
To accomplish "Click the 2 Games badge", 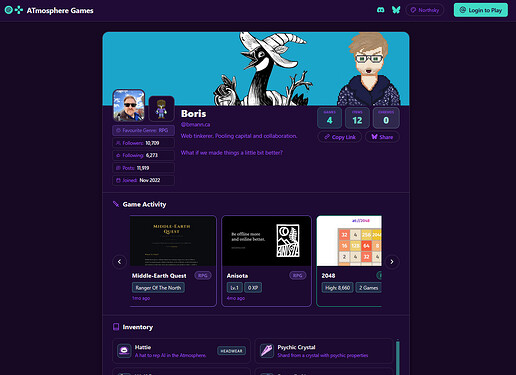I will 369,288.
